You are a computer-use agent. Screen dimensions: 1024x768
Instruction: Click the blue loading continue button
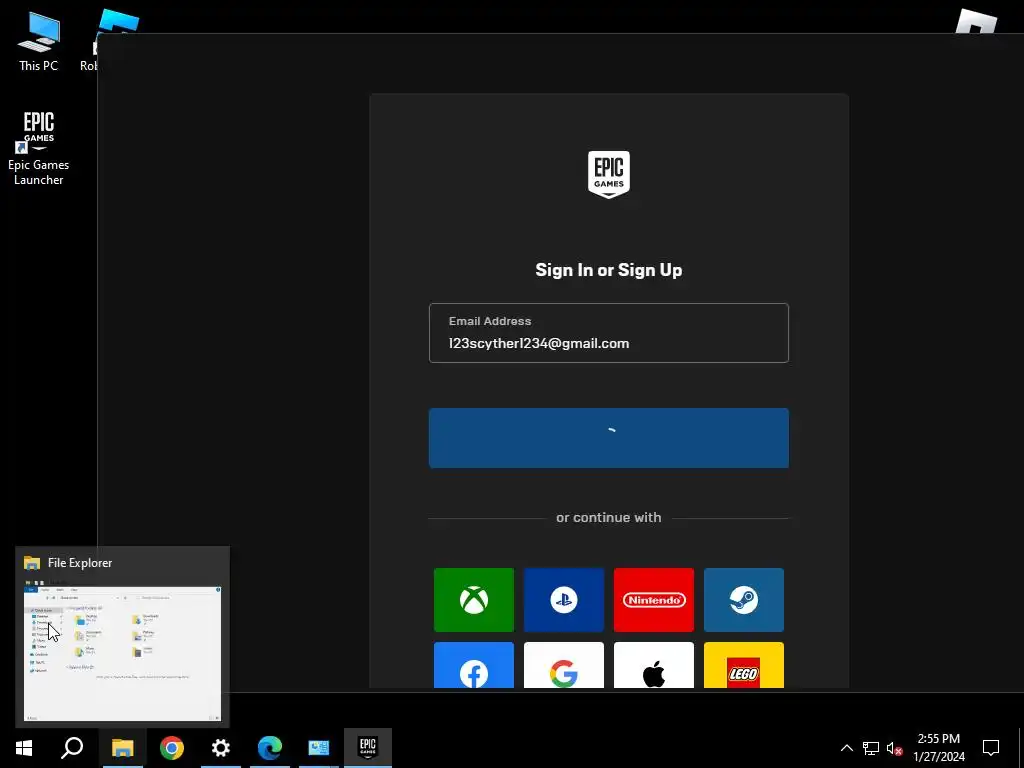[x=609, y=438]
